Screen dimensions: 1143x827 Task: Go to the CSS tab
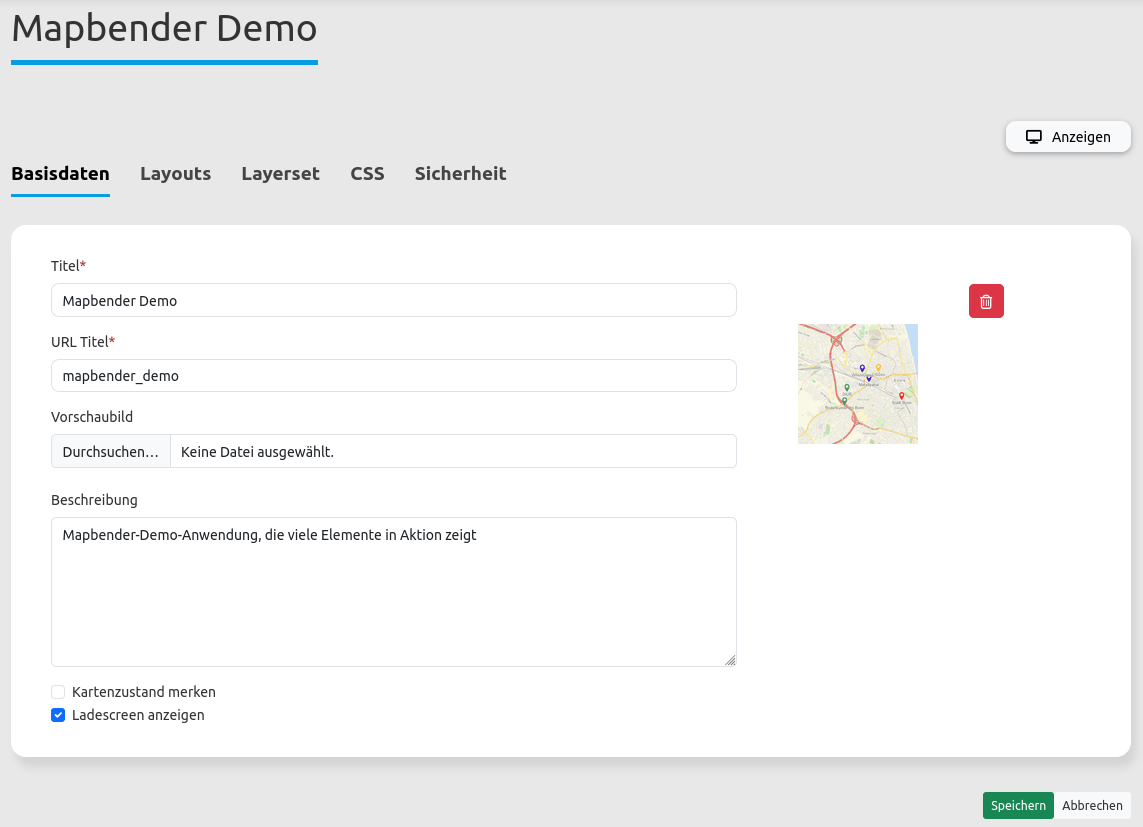tap(367, 174)
